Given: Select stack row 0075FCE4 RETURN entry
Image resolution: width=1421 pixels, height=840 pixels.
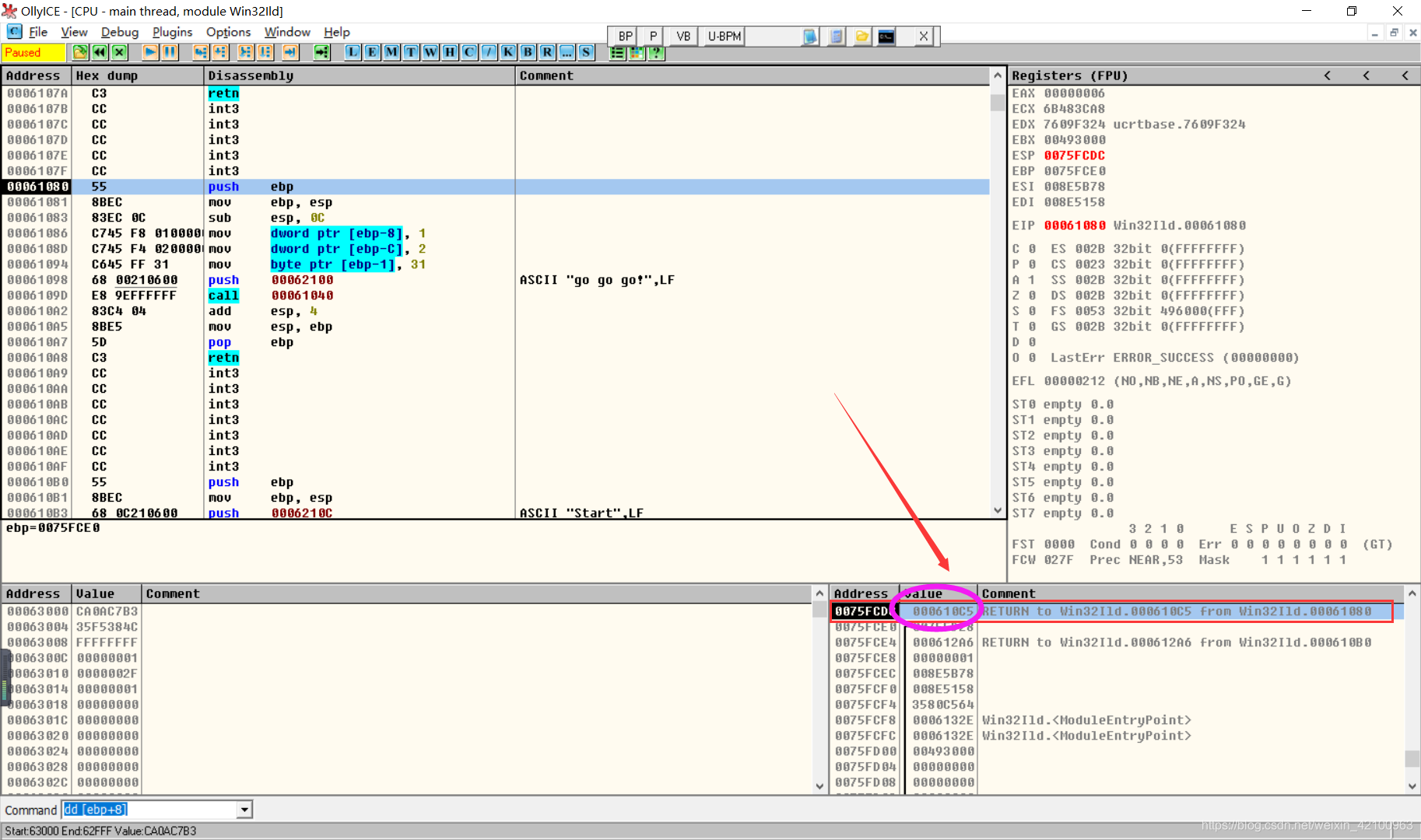Looking at the screenshot, I should pos(1117,642).
